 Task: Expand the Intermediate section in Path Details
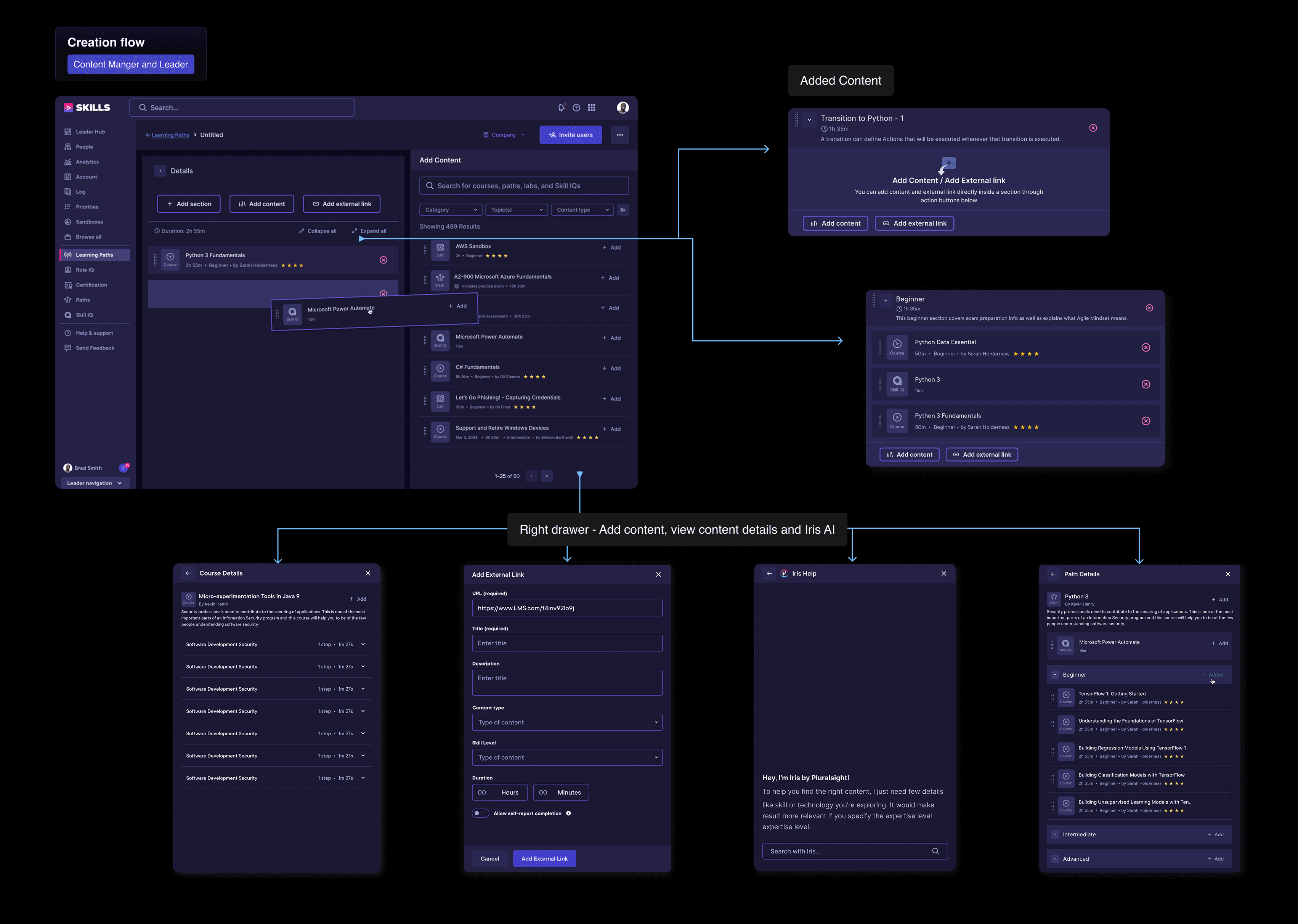(x=1054, y=835)
